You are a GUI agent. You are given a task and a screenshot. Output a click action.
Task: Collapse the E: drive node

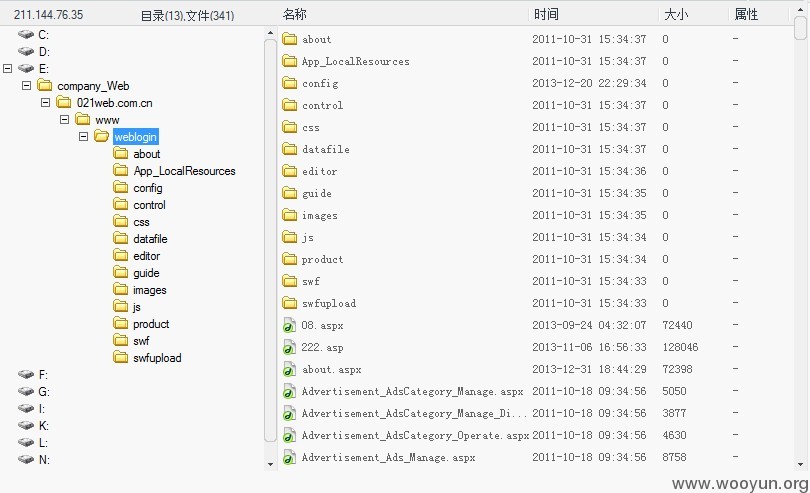(x=7, y=68)
